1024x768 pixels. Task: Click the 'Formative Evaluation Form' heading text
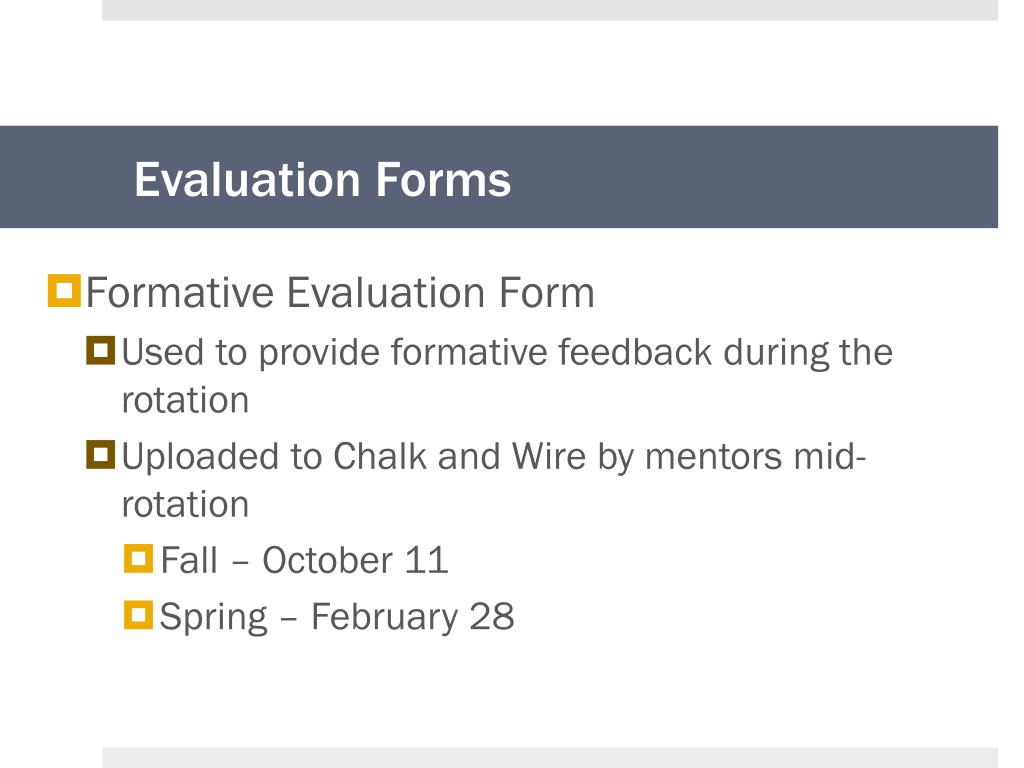[x=340, y=292]
